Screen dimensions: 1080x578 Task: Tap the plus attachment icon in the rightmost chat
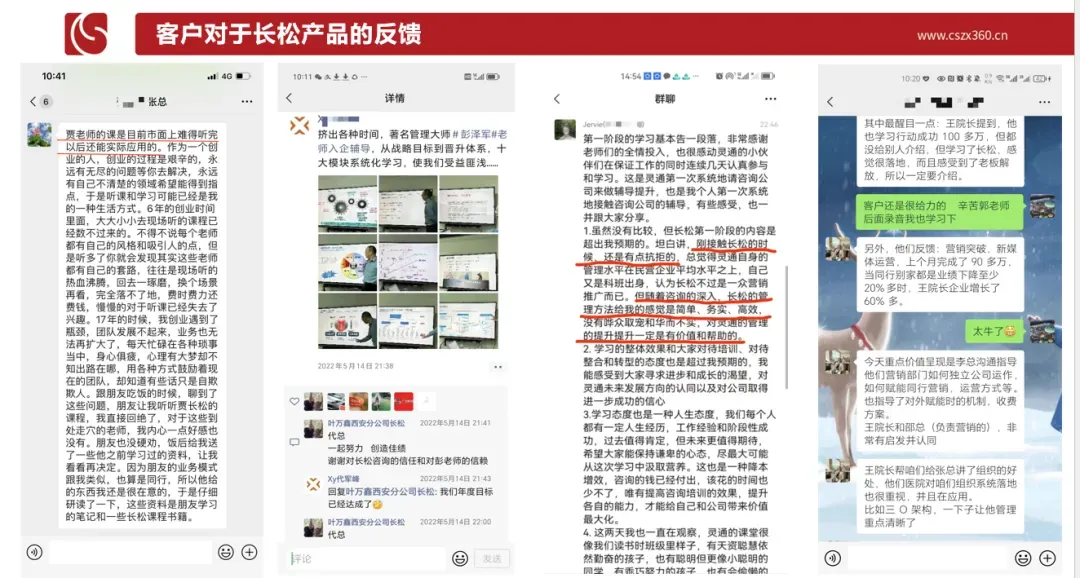coord(1047,557)
